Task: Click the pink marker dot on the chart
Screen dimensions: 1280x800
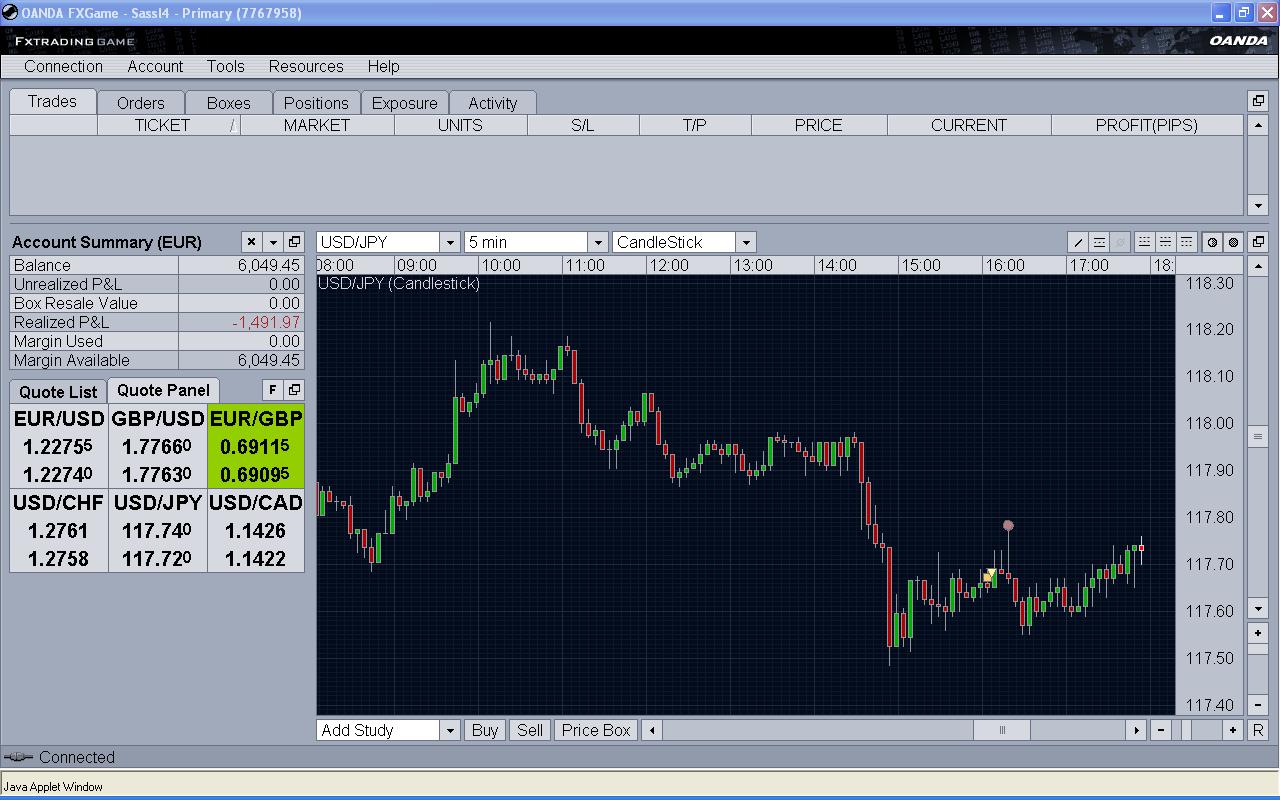Action: click(1008, 525)
